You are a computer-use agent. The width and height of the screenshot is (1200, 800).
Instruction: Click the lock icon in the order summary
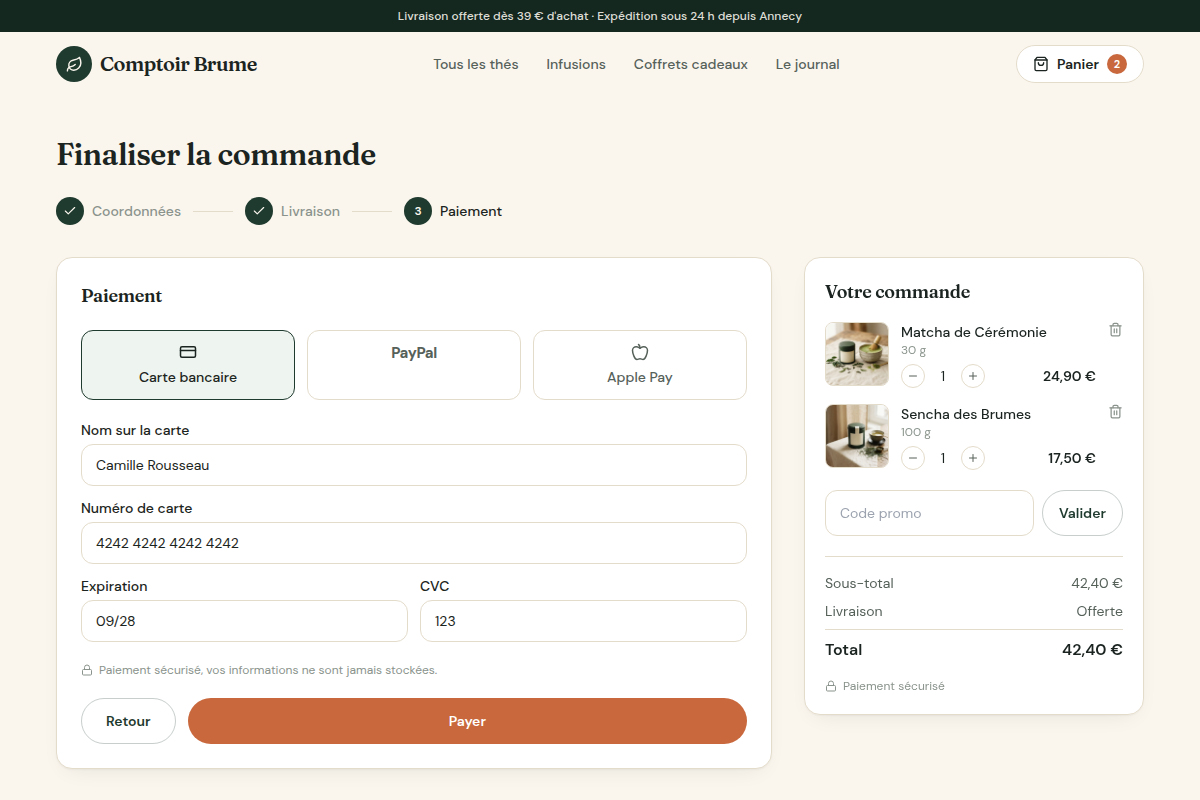pos(831,686)
